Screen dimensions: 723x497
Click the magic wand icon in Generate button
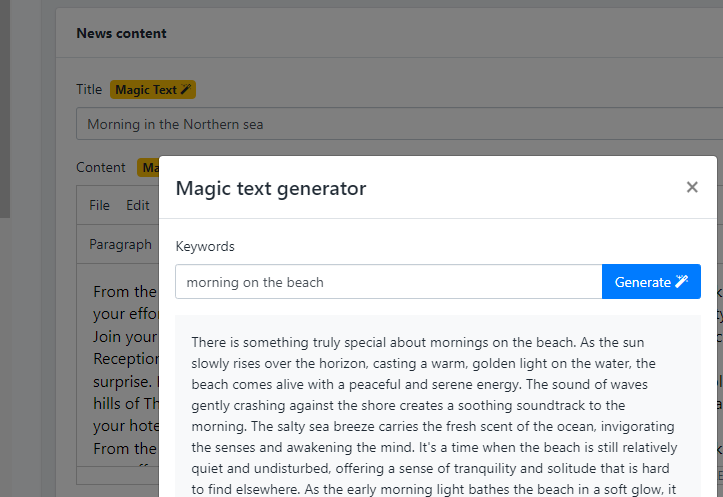click(682, 282)
